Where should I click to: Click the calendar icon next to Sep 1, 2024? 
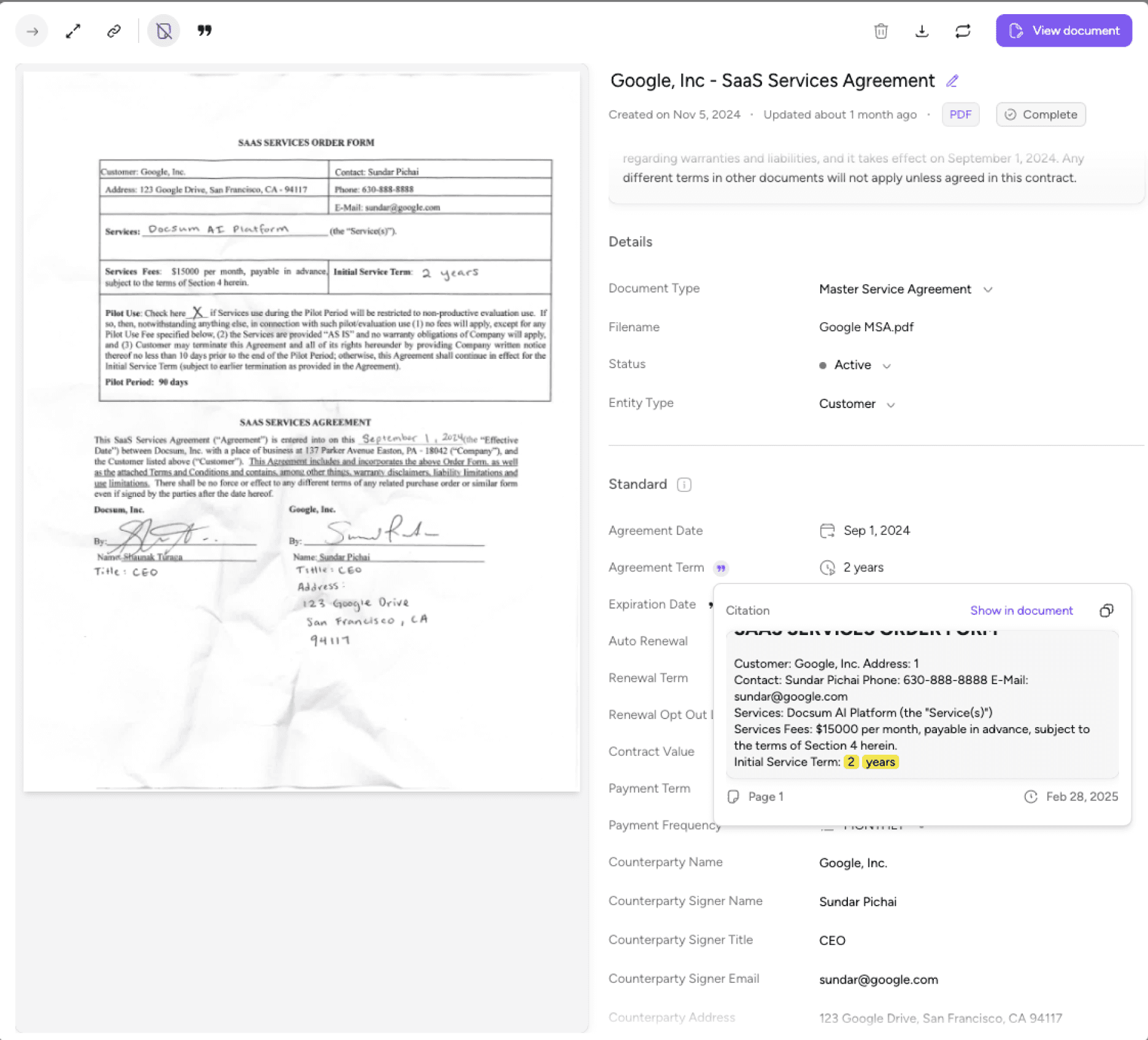(827, 531)
